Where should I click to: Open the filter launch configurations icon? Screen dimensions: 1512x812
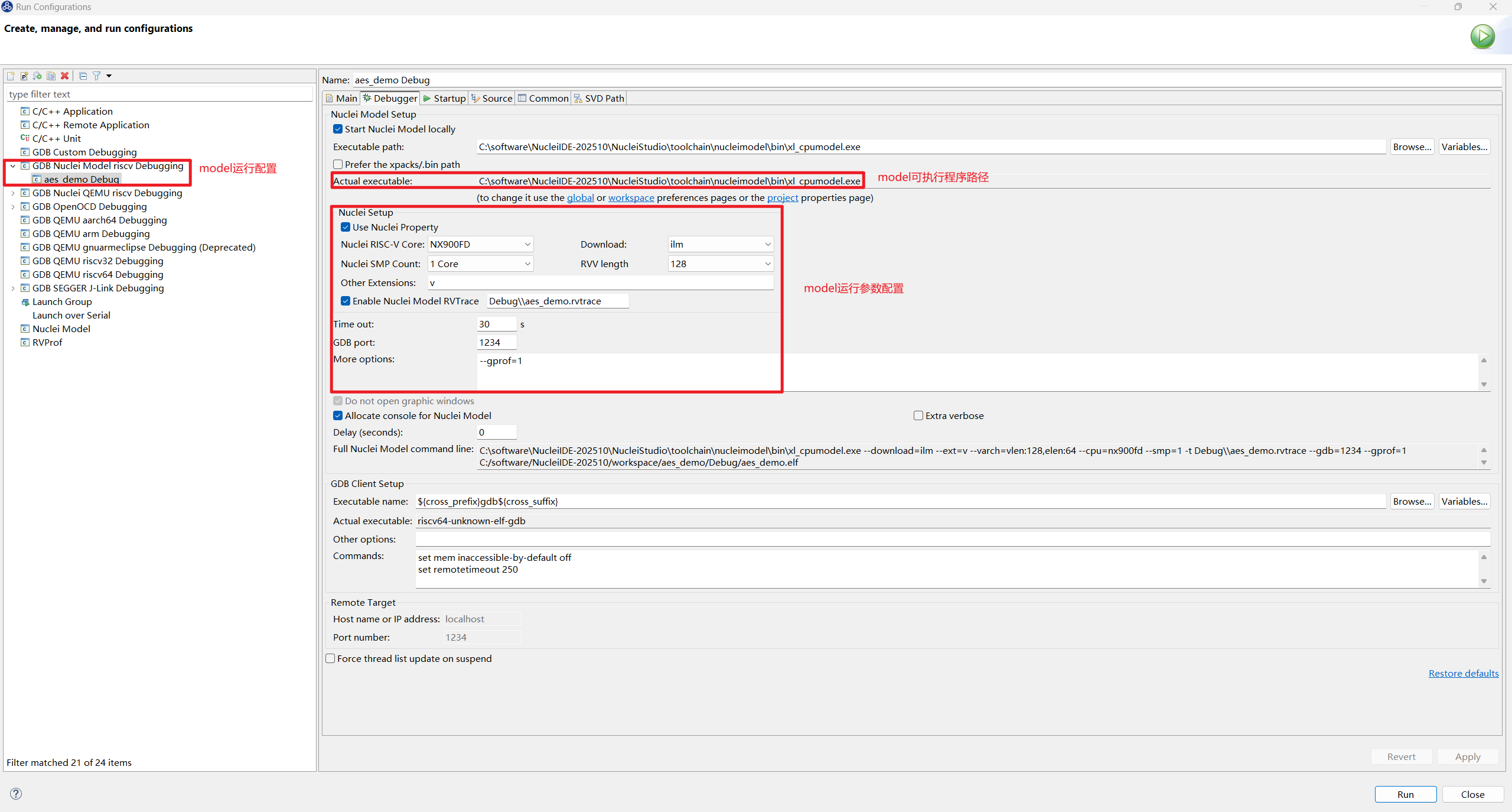point(97,76)
